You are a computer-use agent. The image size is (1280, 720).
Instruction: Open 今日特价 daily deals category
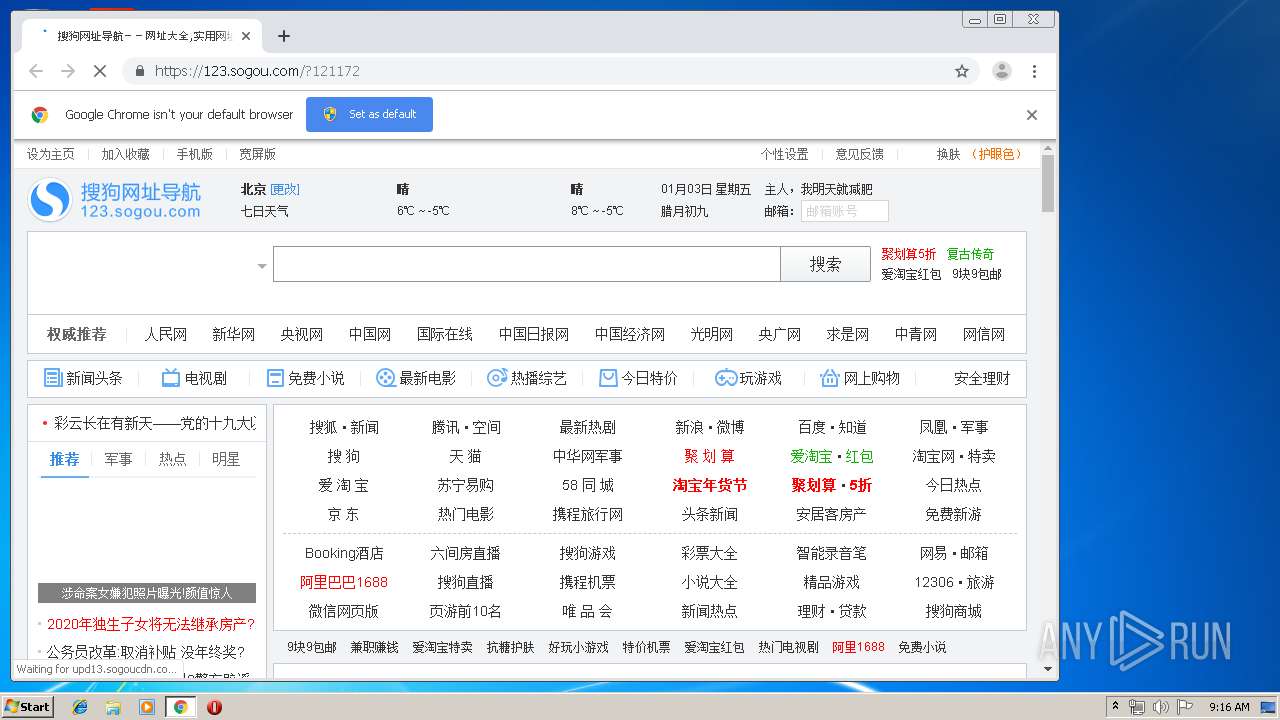coord(638,378)
